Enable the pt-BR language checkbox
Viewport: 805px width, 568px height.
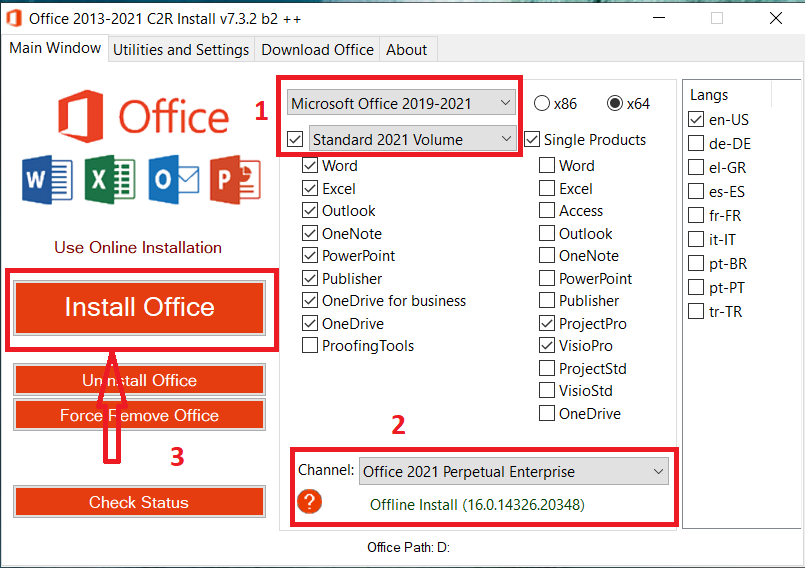[x=696, y=263]
